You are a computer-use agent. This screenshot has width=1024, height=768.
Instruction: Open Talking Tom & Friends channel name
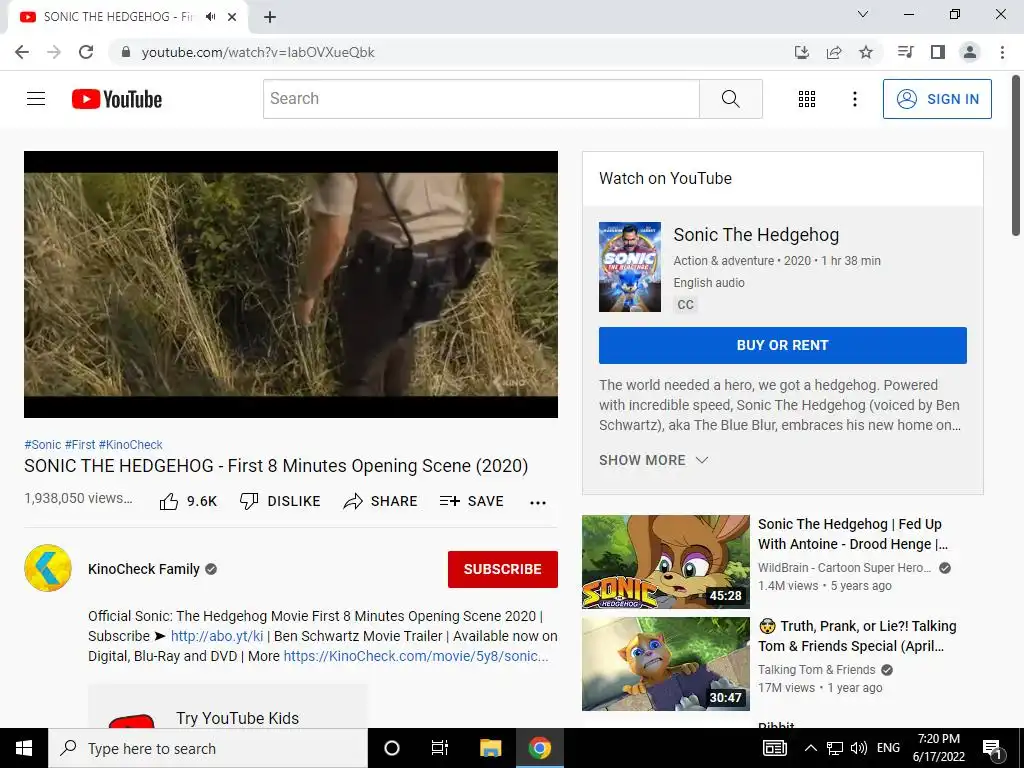coord(816,669)
